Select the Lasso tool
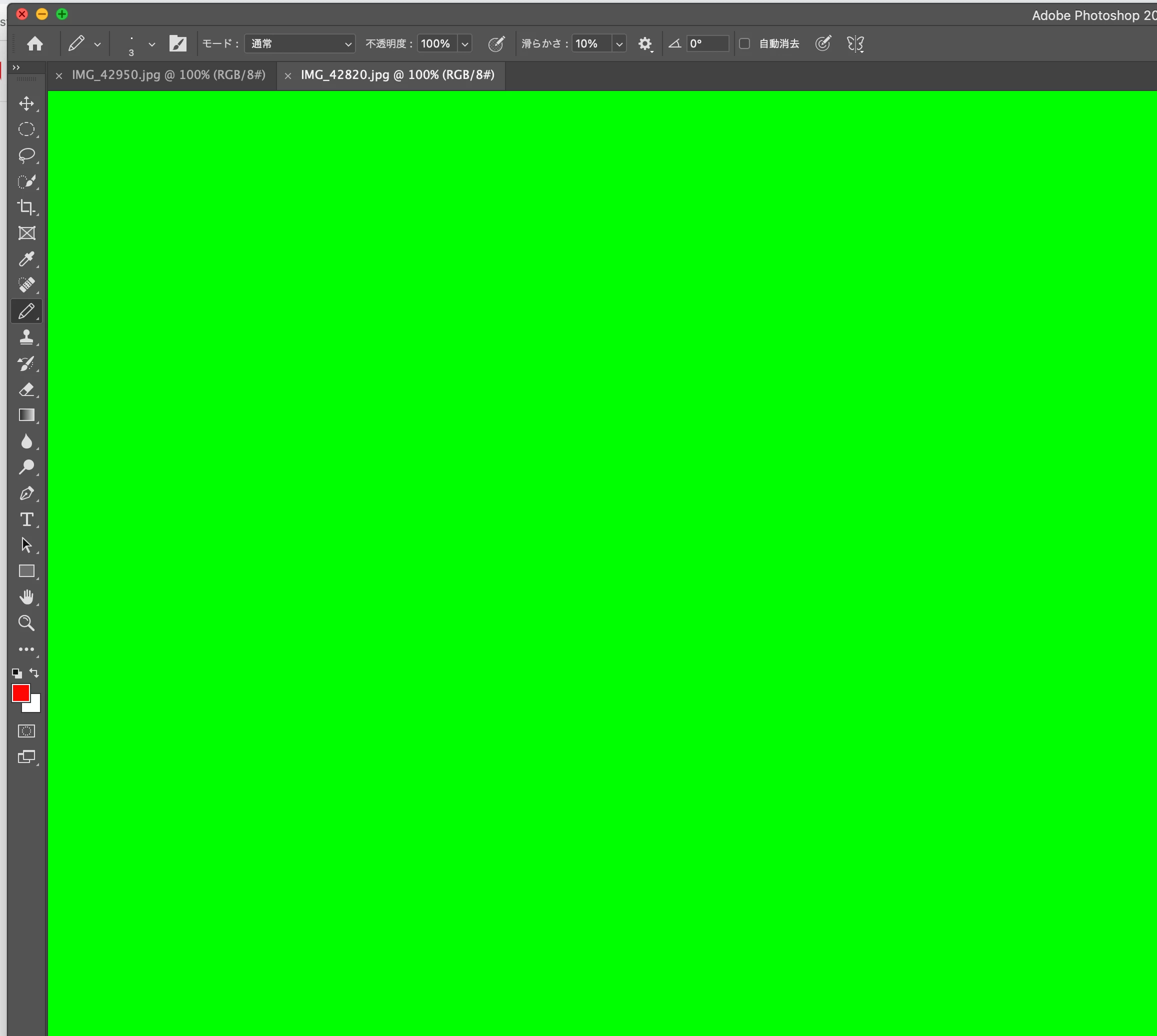The height and width of the screenshot is (1036, 1157). (x=26, y=155)
